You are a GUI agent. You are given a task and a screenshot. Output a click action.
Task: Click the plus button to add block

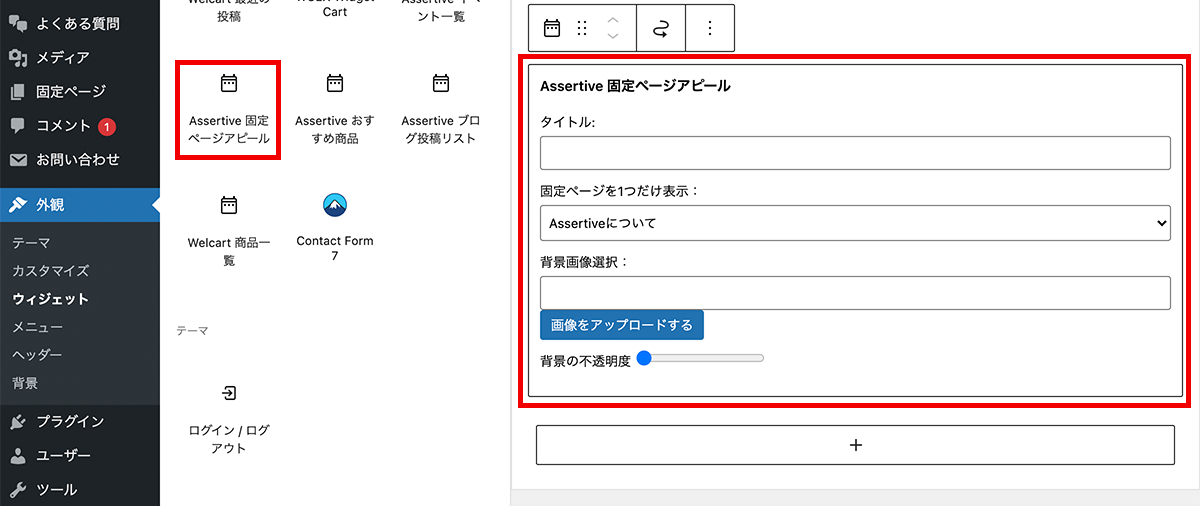[x=855, y=445]
